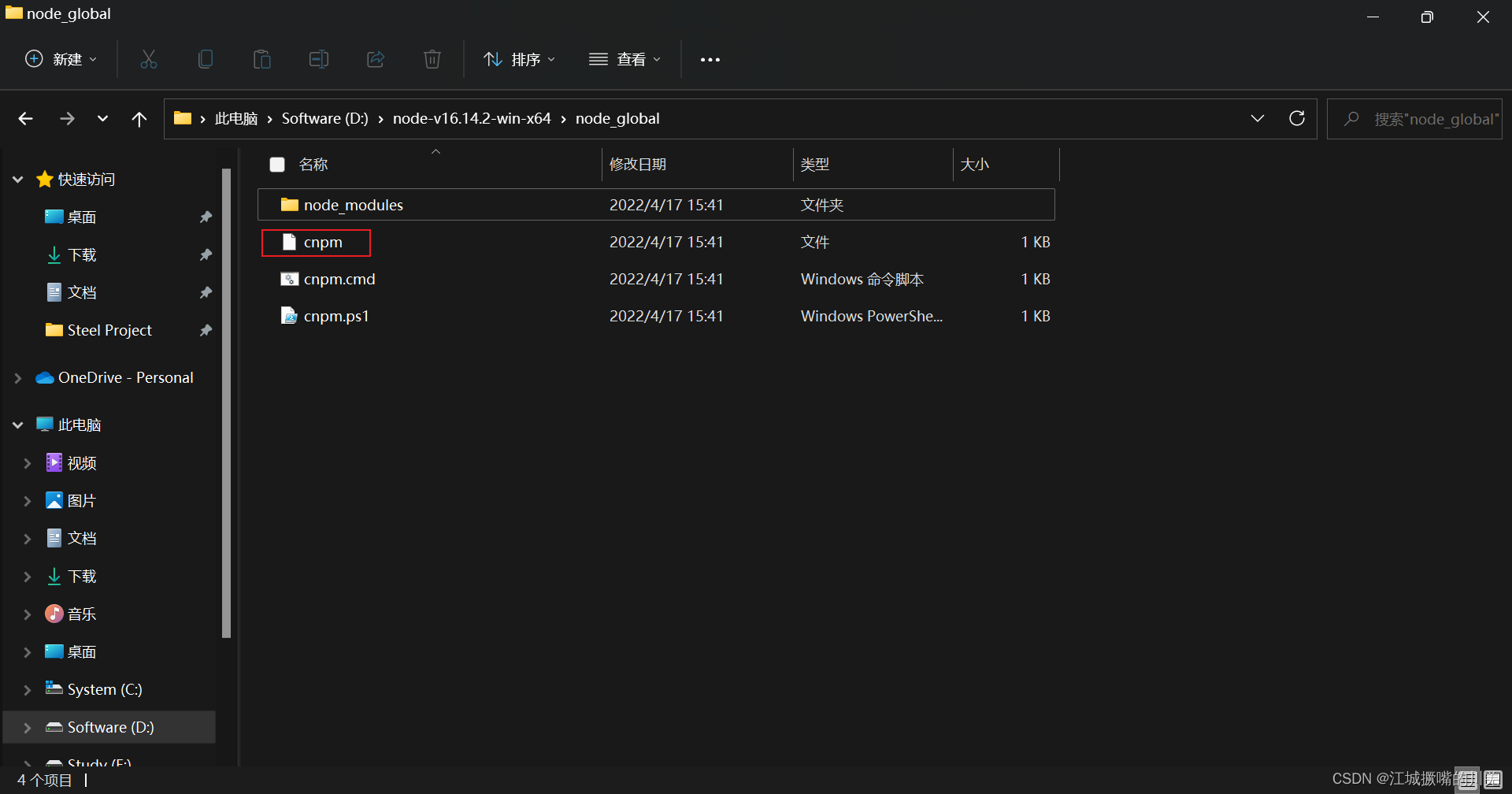Select the cnpm.cmd file name
The width and height of the screenshot is (1512, 794).
(x=339, y=279)
